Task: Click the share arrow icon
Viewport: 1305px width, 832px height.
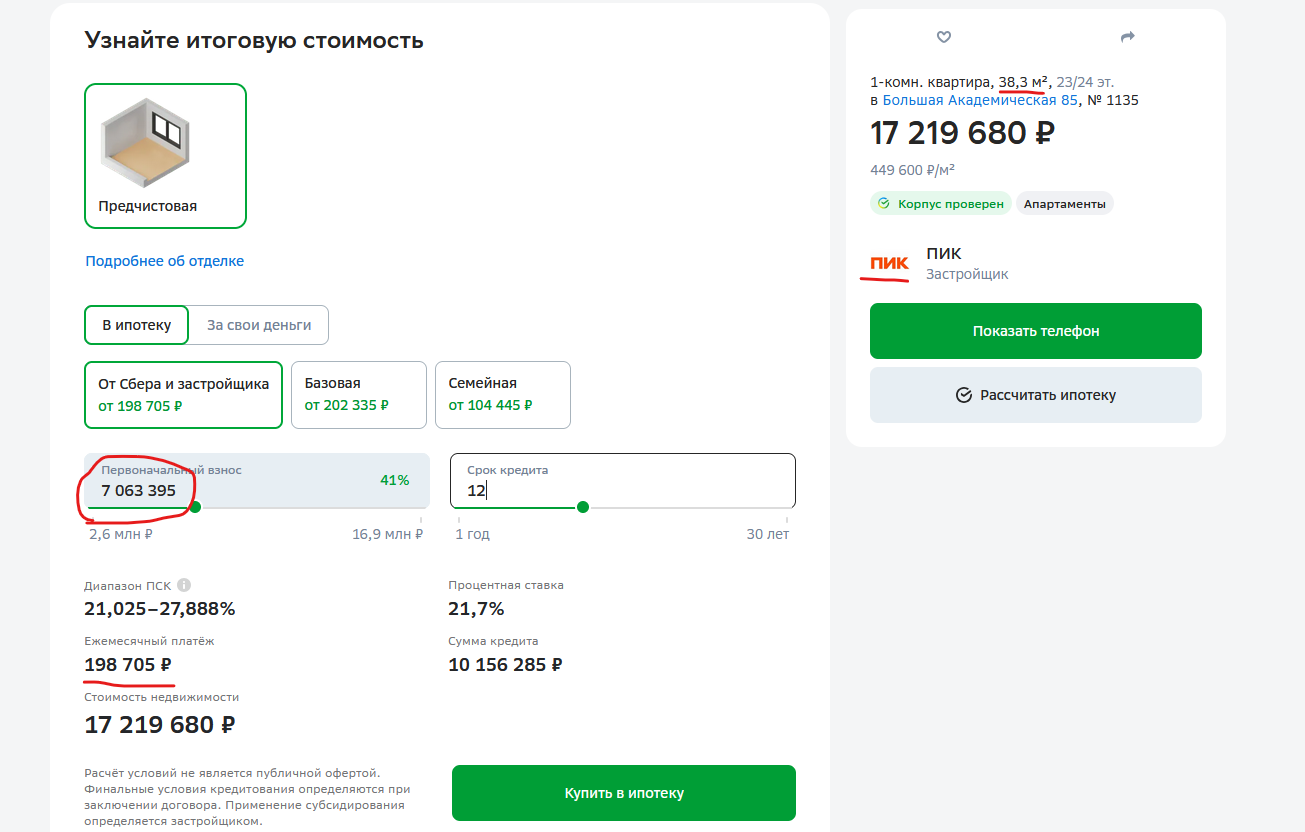Action: (1128, 37)
